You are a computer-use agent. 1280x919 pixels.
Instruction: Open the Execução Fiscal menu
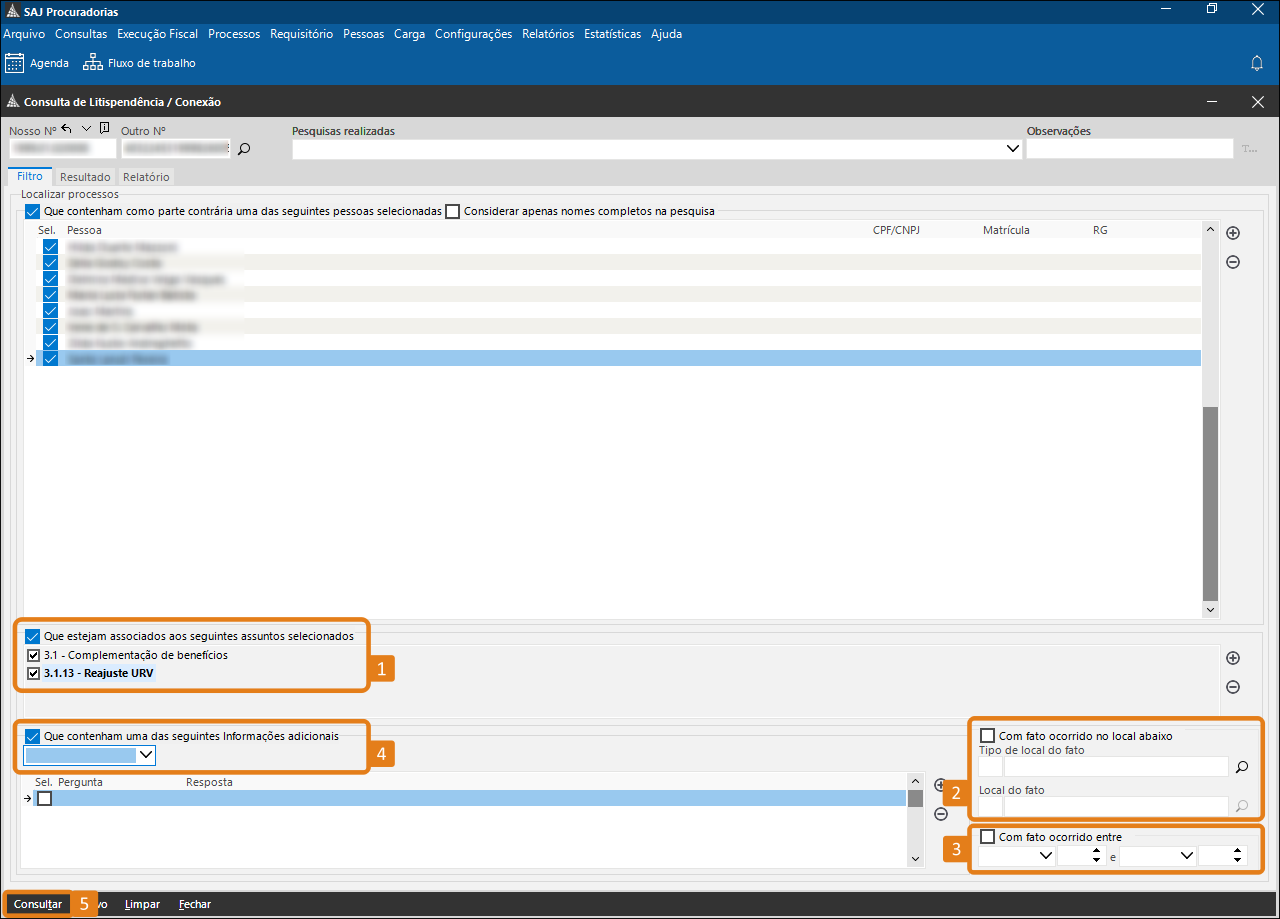coord(157,34)
